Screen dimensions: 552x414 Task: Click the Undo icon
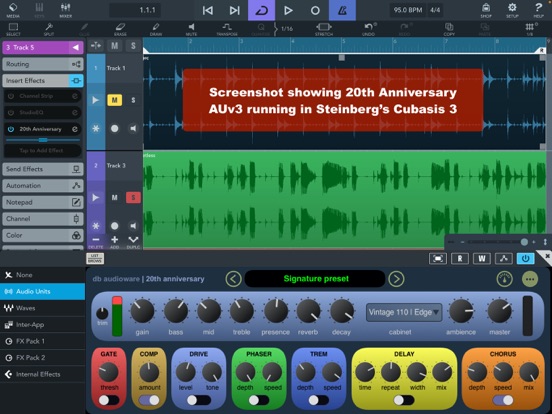[x=369, y=29]
